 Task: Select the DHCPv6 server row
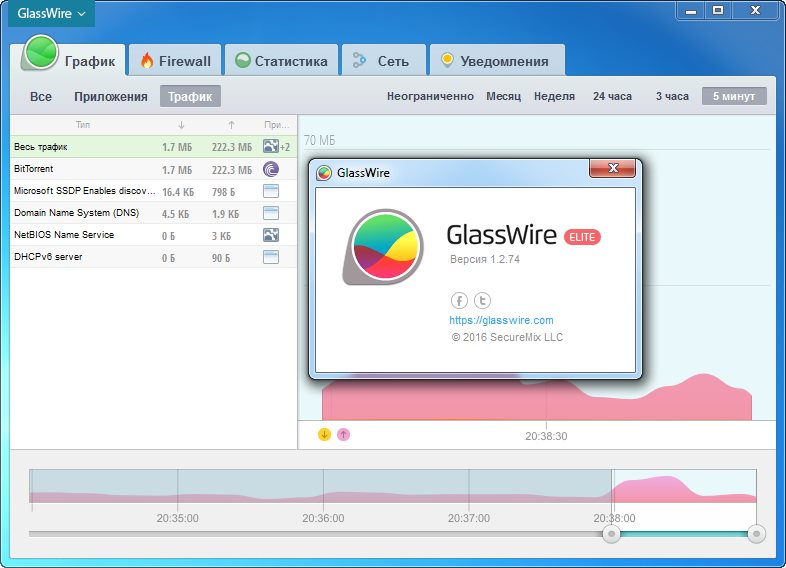coord(153,257)
